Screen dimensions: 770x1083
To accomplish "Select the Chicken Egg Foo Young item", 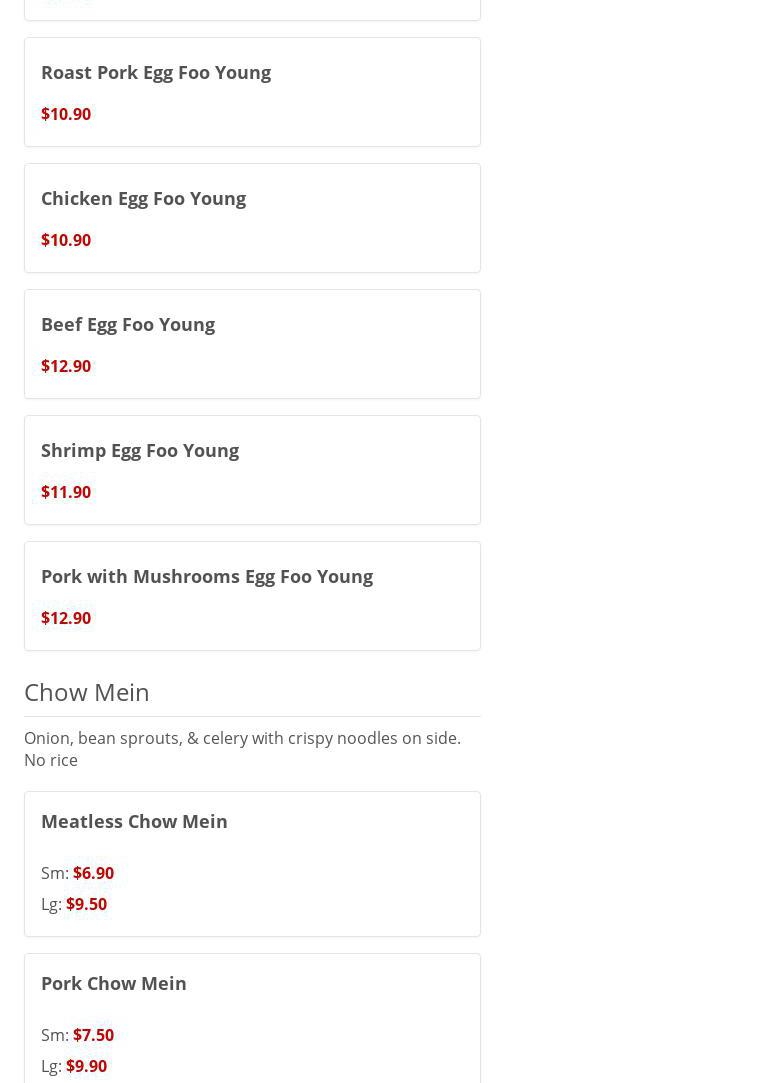I will [143, 198].
